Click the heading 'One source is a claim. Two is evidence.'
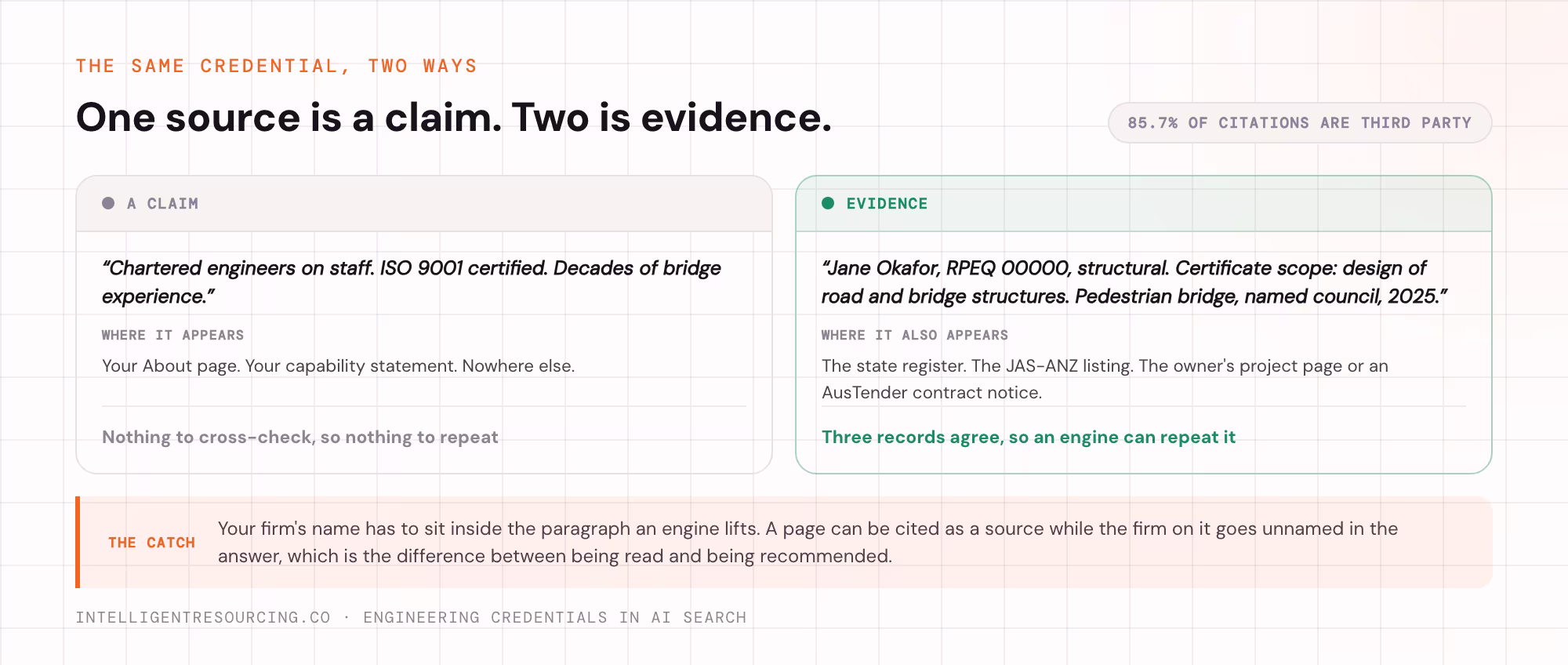The image size is (1568, 665). pyautogui.click(x=454, y=118)
